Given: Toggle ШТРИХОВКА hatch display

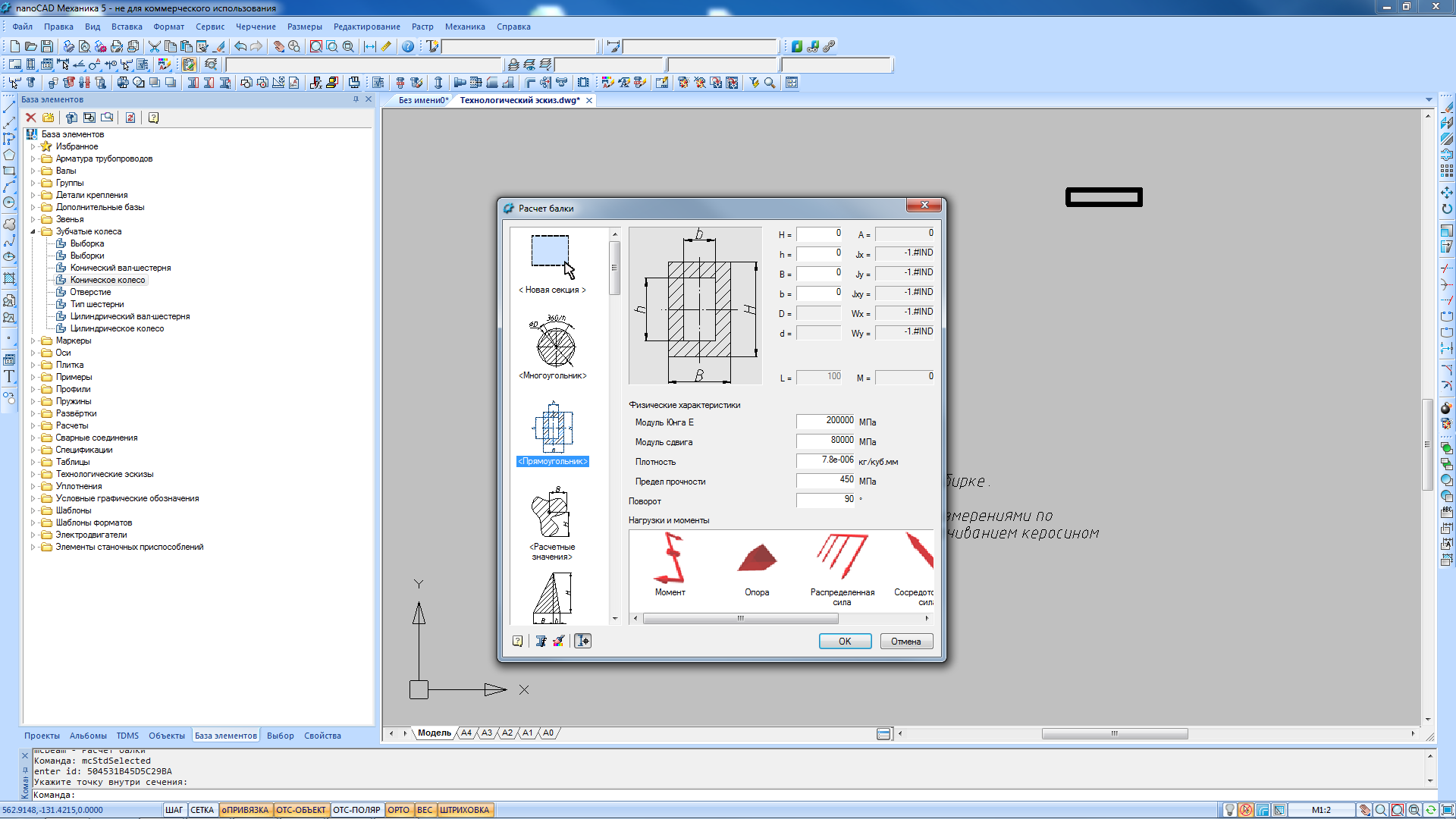Looking at the screenshot, I should tap(465, 810).
